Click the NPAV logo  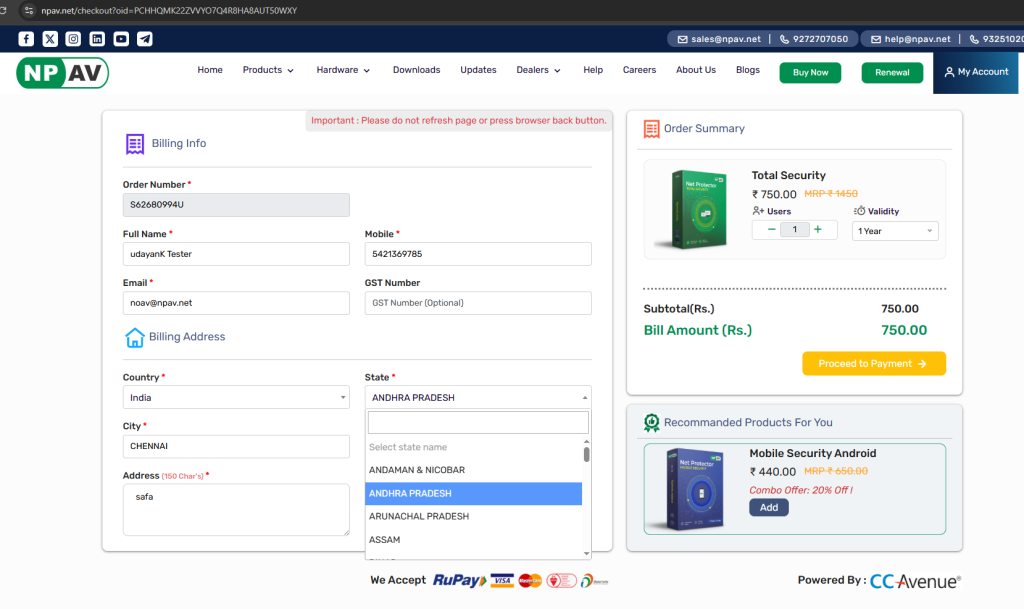point(62,72)
